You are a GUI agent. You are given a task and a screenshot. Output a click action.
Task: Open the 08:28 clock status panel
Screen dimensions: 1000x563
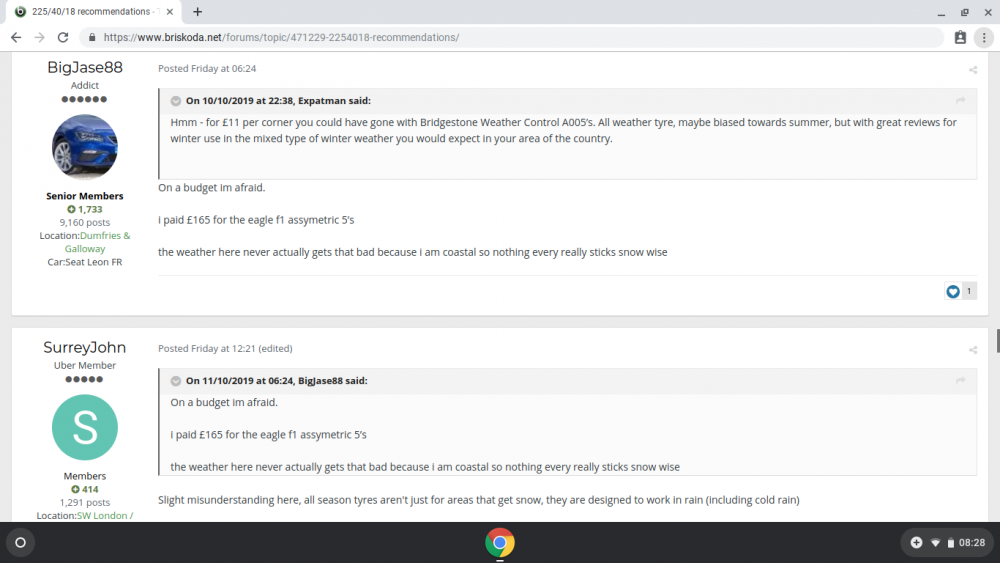972,543
